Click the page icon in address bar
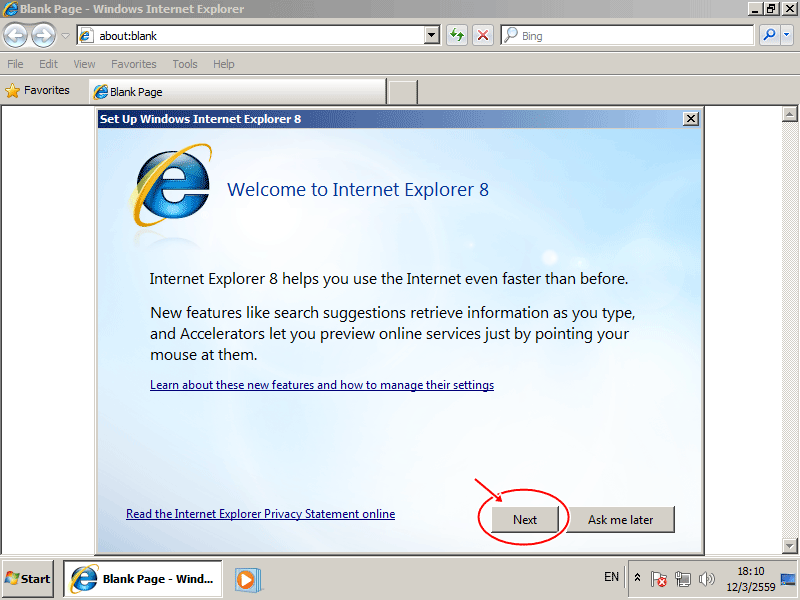The image size is (800, 600). click(86, 36)
